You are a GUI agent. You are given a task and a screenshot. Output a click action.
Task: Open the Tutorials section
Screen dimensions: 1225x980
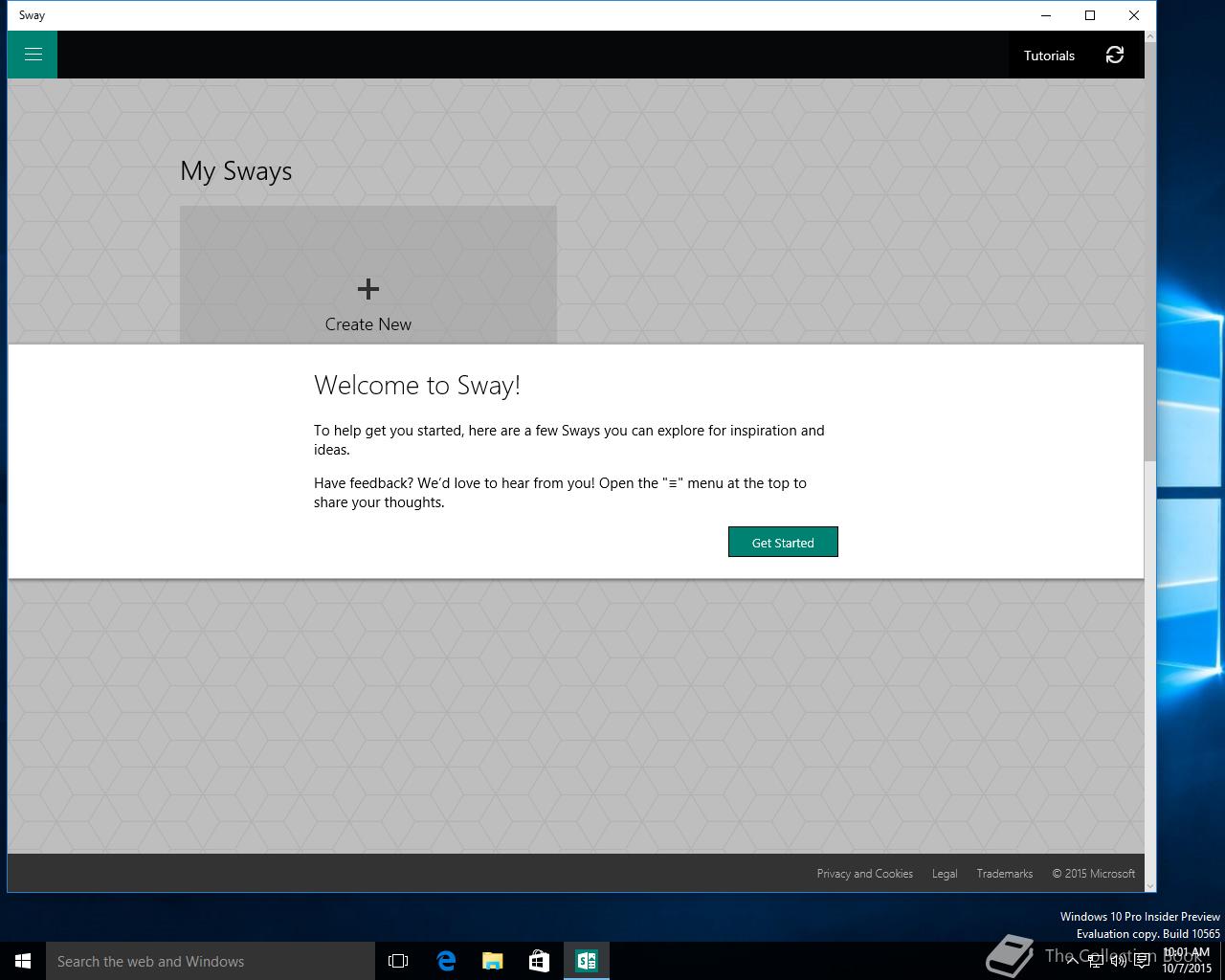click(1049, 56)
